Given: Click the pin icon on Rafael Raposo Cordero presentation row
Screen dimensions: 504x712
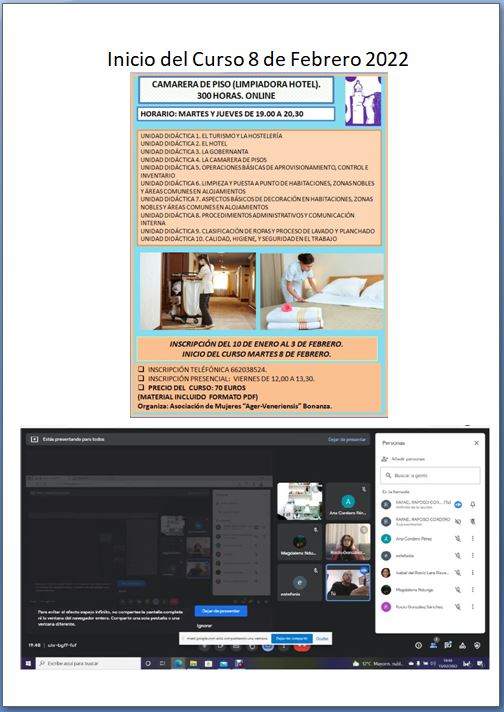Looking at the screenshot, I should pos(473,521).
